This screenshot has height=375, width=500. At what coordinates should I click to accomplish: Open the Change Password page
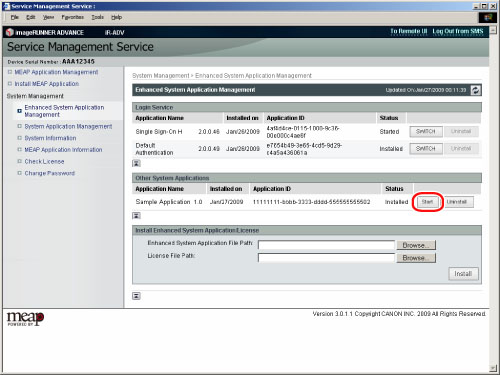coord(50,173)
